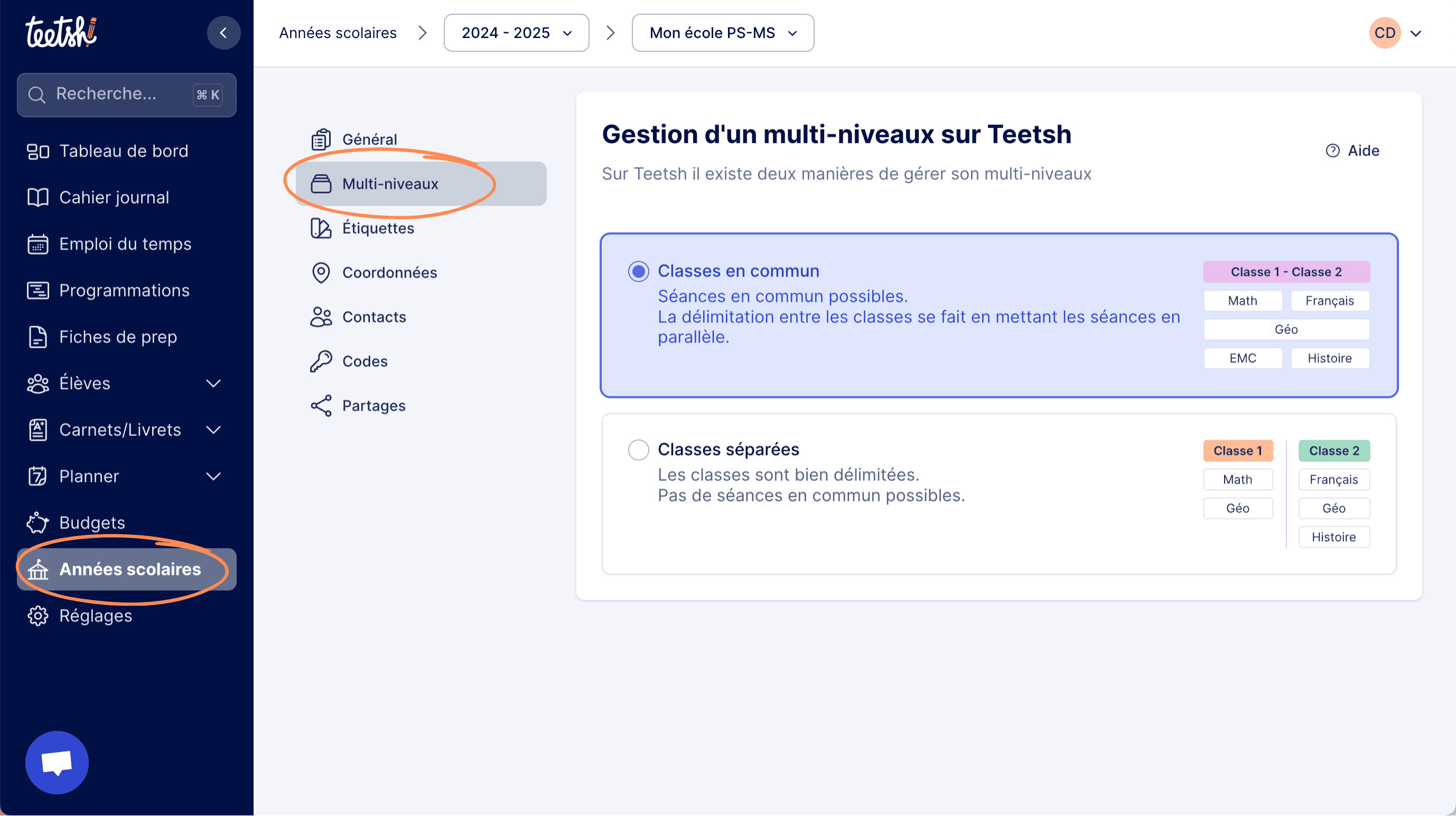The image size is (1456, 816).
Task: Click the Histoire chip under Classe 2
Action: tap(1334, 537)
